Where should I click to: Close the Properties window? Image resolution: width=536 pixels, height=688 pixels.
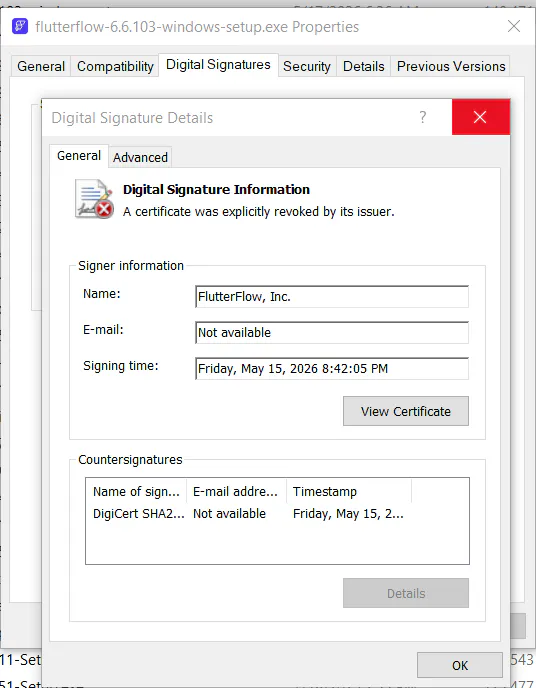[514, 26]
